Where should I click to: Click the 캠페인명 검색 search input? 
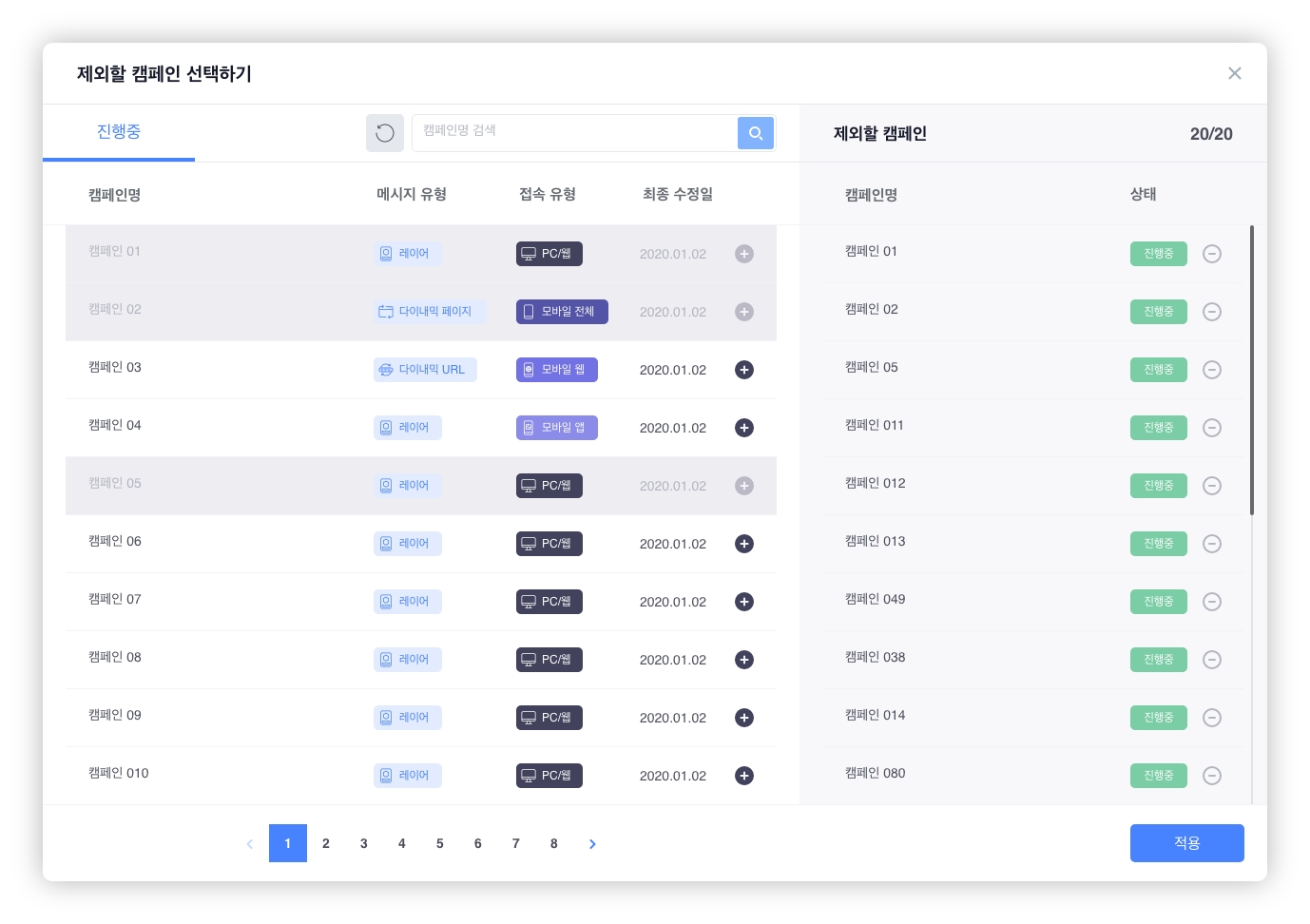(x=575, y=132)
